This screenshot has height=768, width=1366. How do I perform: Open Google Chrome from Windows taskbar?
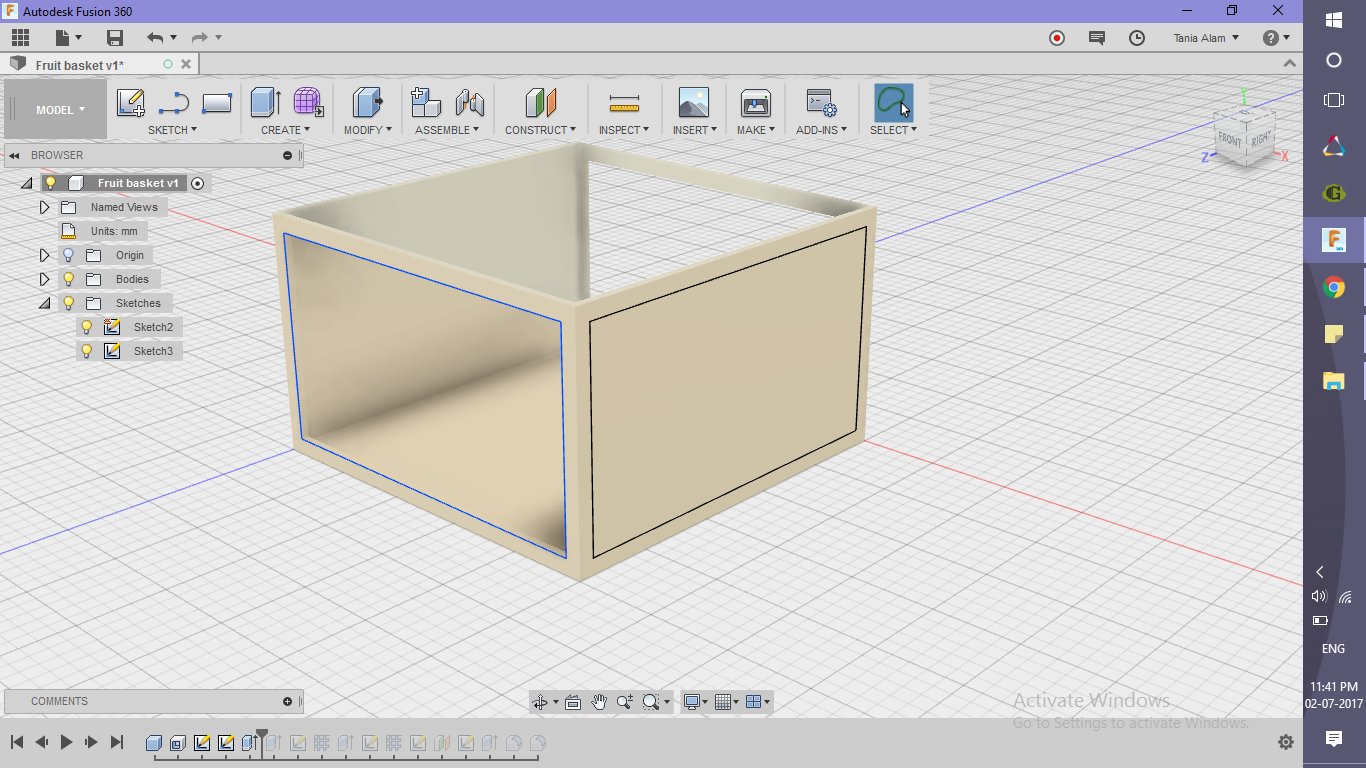click(x=1334, y=288)
